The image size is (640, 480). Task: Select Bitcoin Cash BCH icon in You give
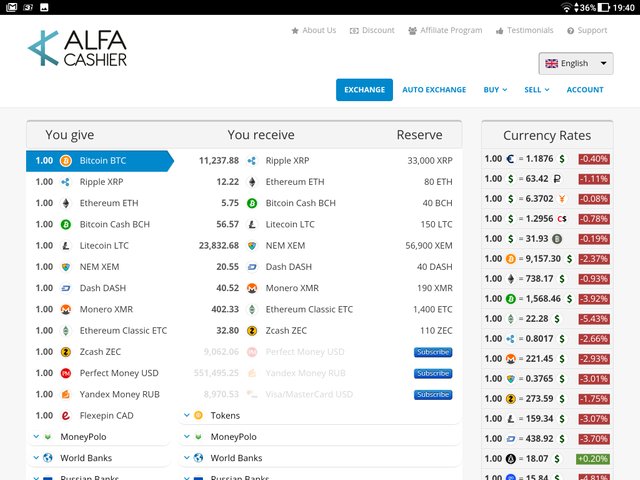[x=66, y=224]
